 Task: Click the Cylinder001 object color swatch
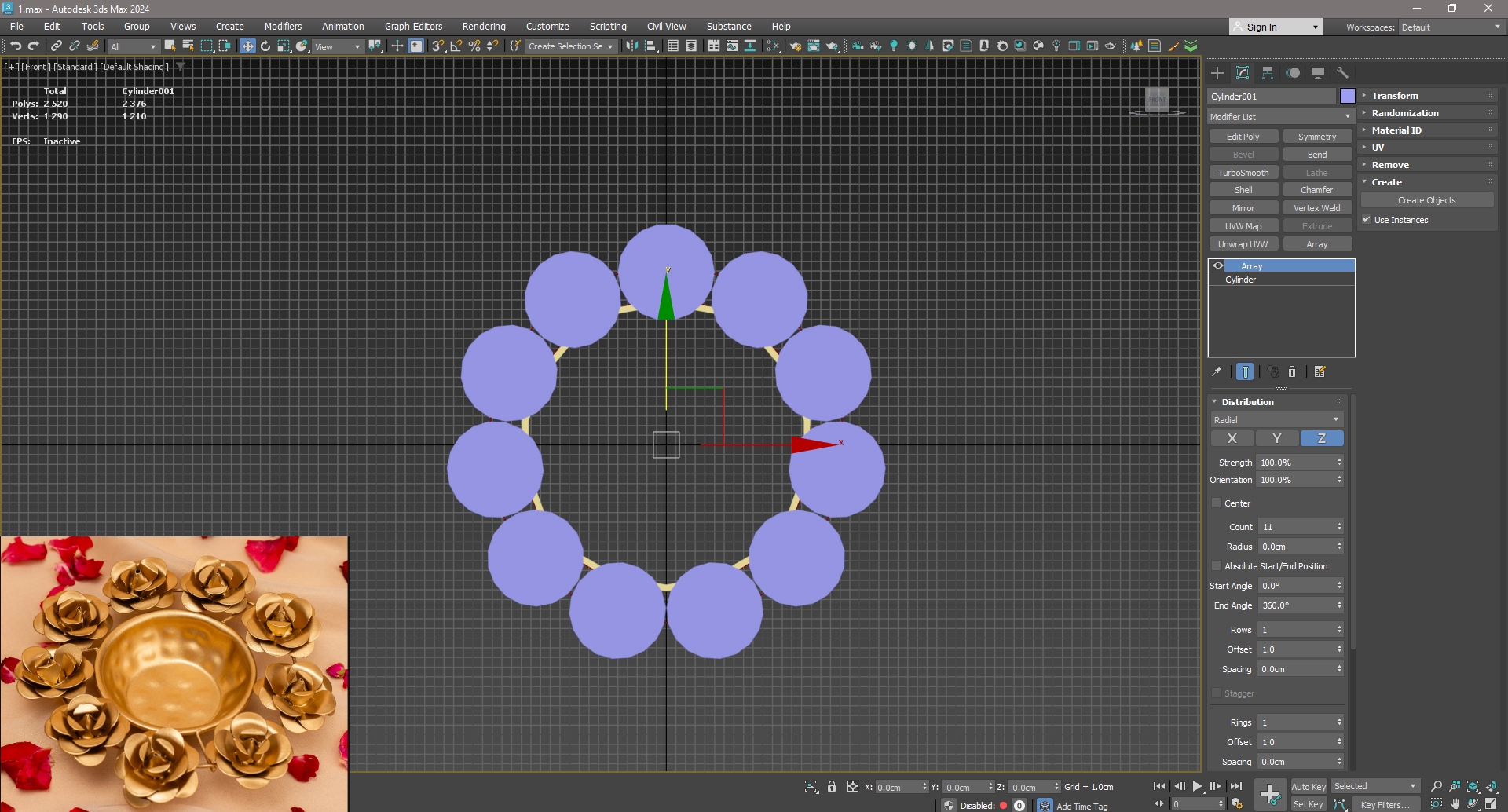1347,97
